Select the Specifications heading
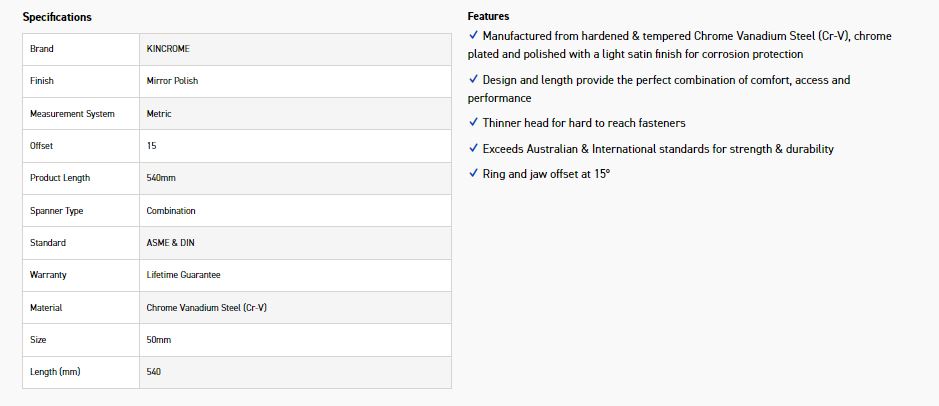Image resolution: width=939 pixels, height=406 pixels. click(x=57, y=17)
